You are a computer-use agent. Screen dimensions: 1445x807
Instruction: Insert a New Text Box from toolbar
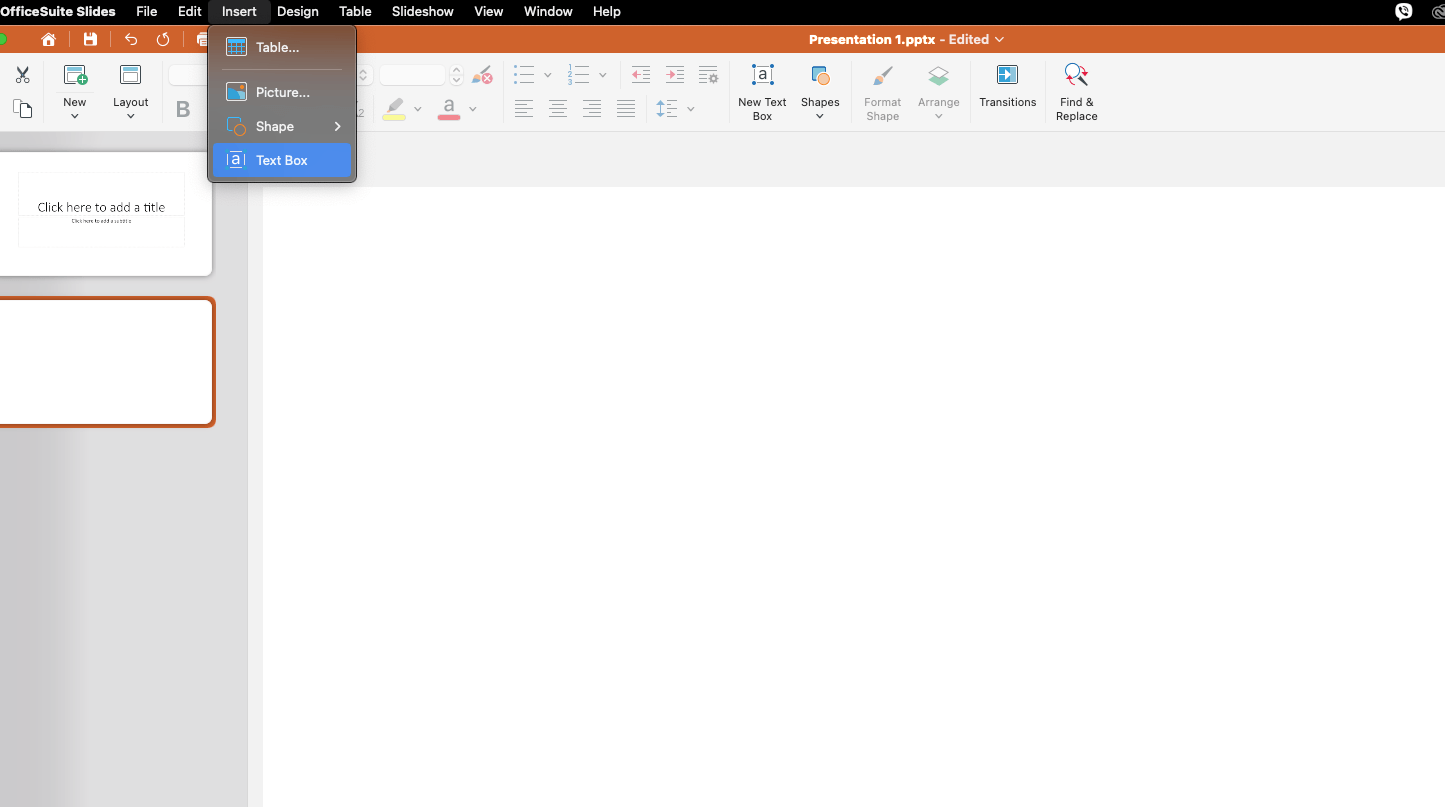pos(762,91)
